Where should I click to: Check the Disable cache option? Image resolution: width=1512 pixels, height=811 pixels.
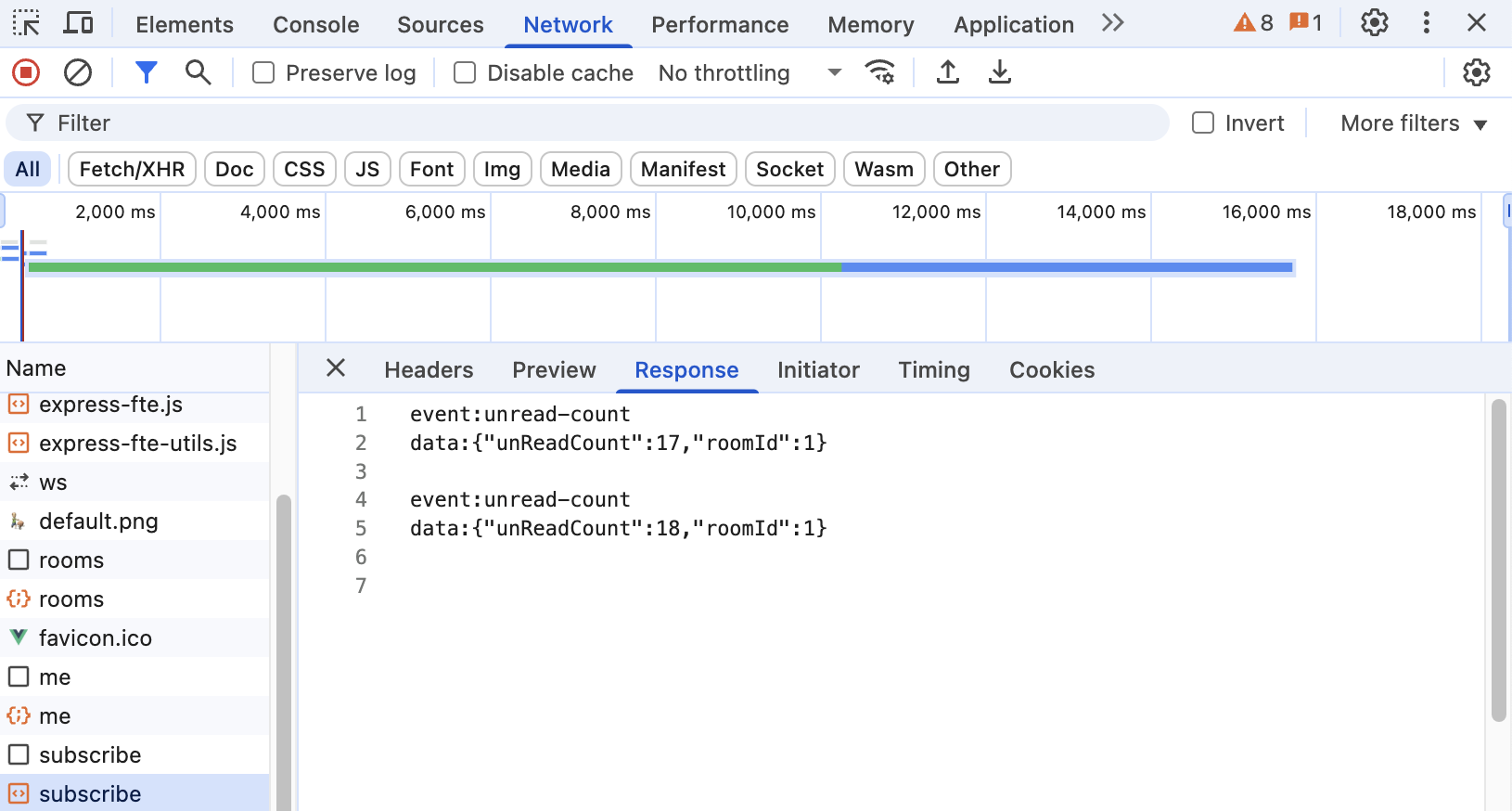pyautogui.click(x=465, y=72)
